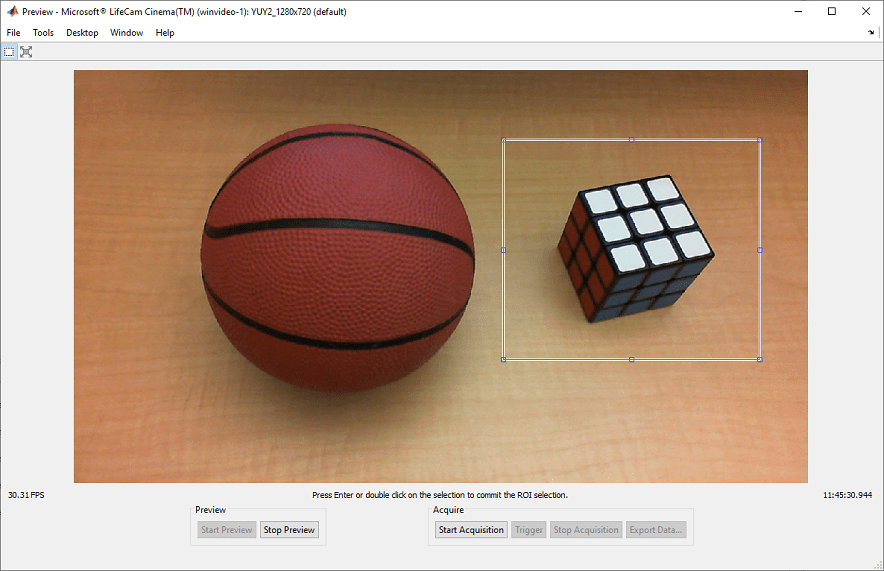The height and width of the screenshot is (571, 884).
Task: Click the ROI top-left corner handle
Action: pyautogui.click(x=503, y=140)
